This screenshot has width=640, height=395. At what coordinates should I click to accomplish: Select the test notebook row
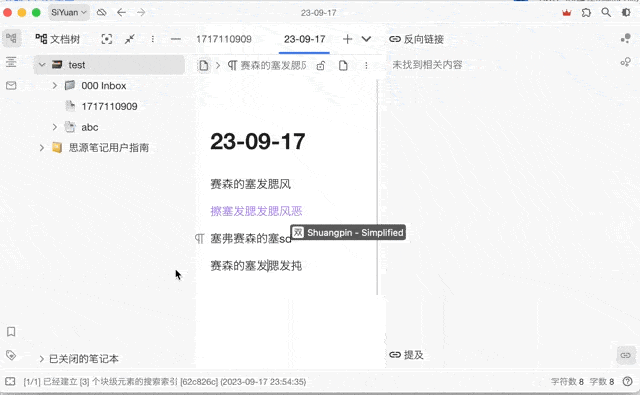coord(109,65)
